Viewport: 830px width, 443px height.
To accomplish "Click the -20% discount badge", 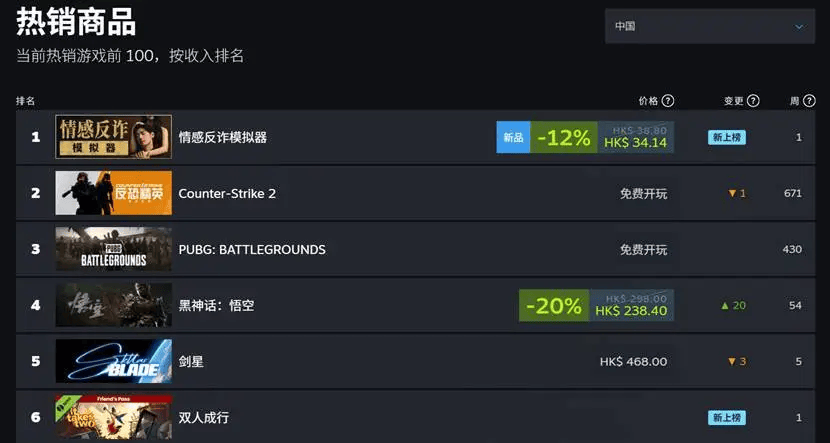I will (x=552, y=306).
